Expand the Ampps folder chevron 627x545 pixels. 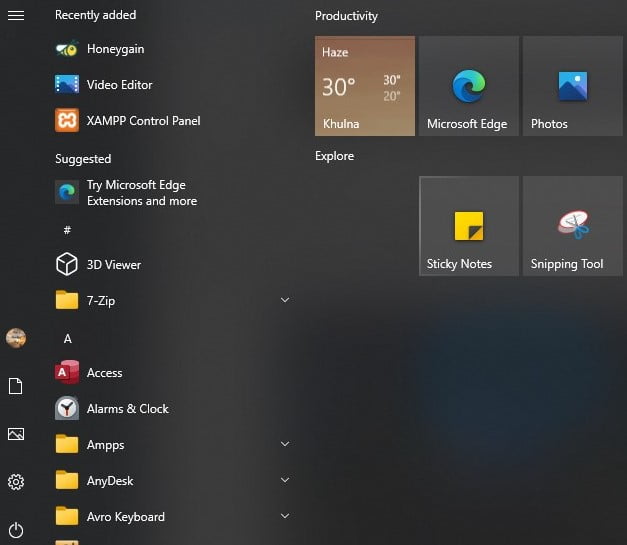tap(285, 444)
